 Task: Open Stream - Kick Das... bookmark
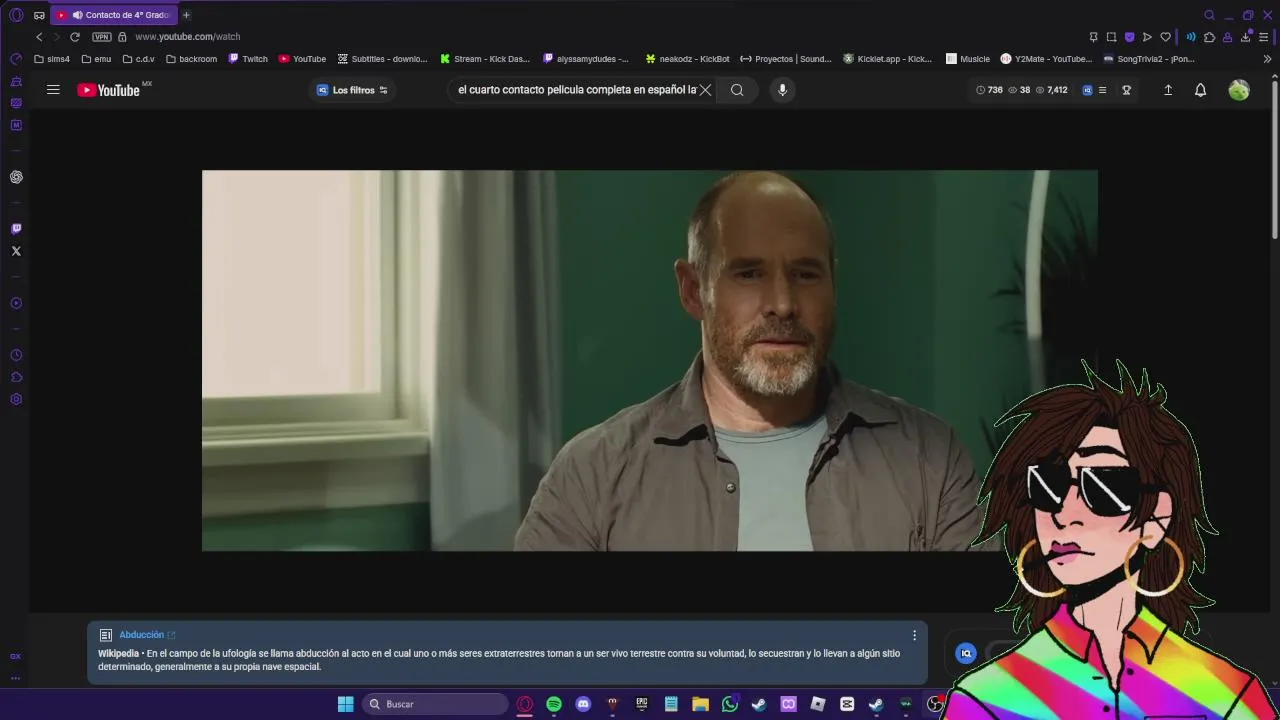[x=485, y=59]
